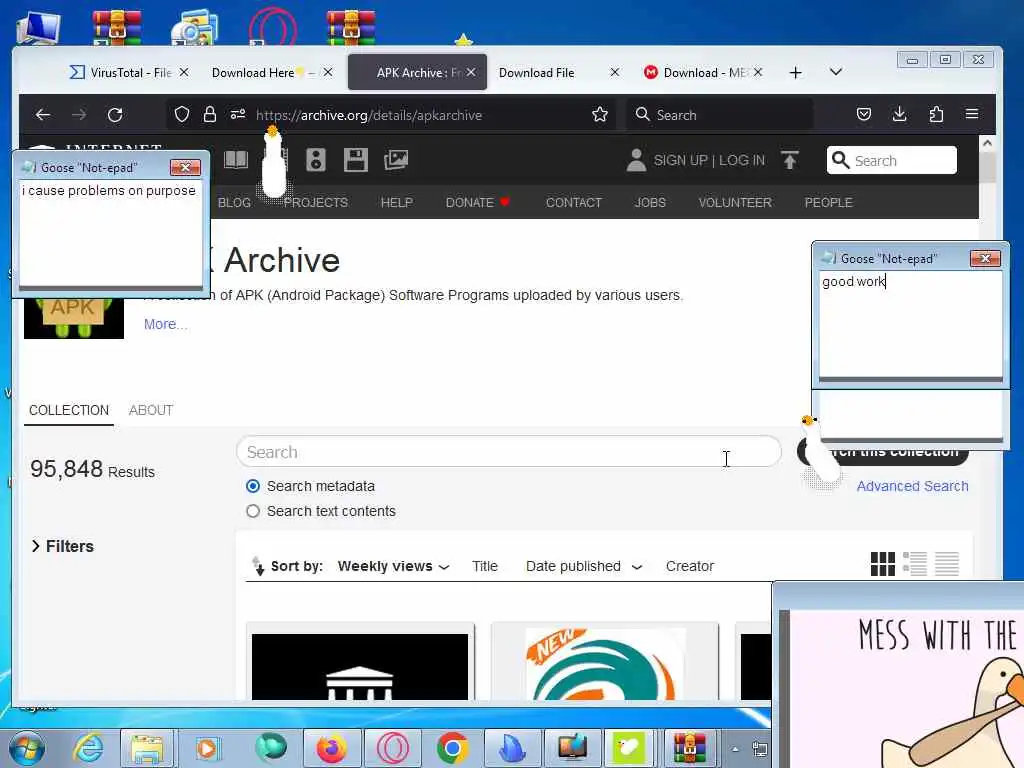The image size is (1024, 768).
Task: Sort results by Title
Action: [x=485, y=566]
